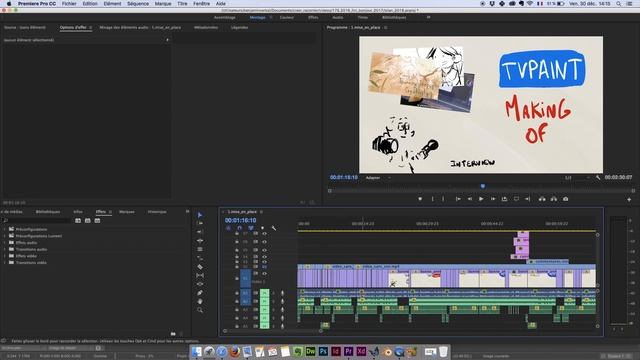Mute the bottom audio track
Image resolution: width=640 pixels, height=360 pixels.
pos(264,326)
